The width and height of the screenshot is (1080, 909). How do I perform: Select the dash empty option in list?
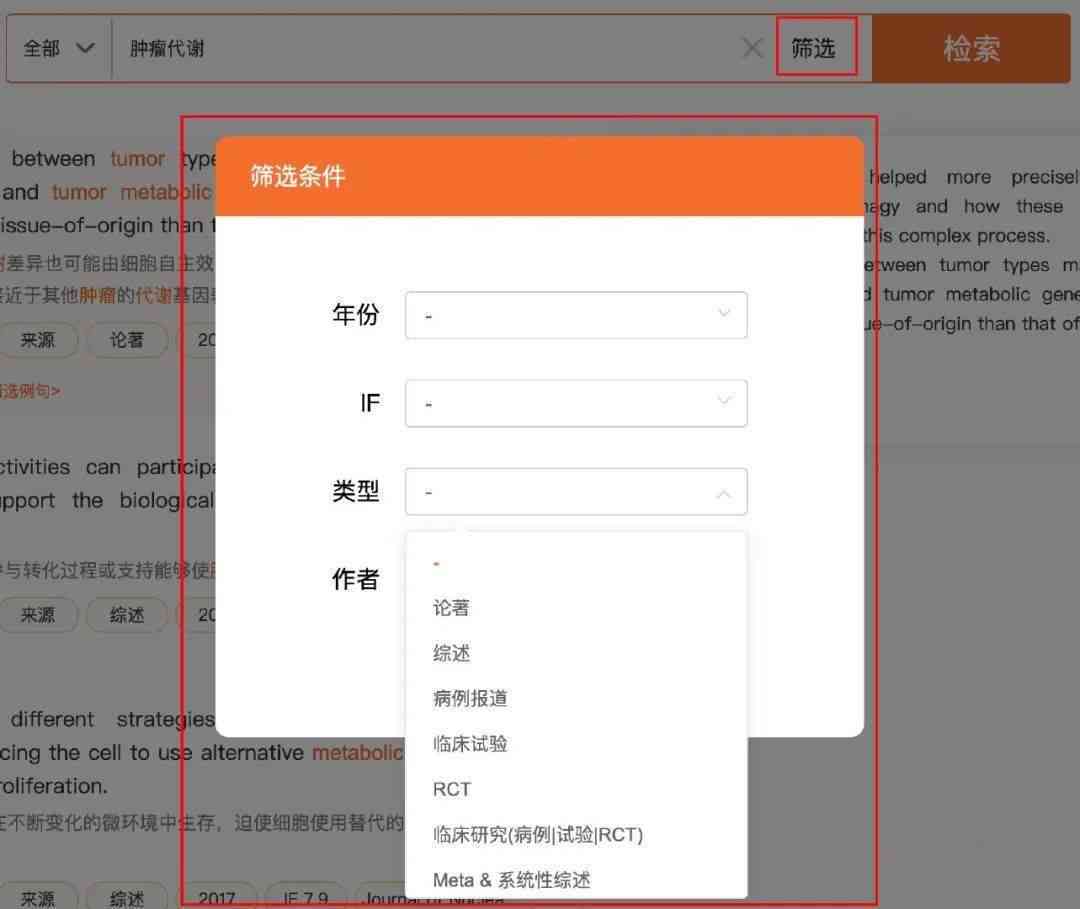(x=576, y=564)
